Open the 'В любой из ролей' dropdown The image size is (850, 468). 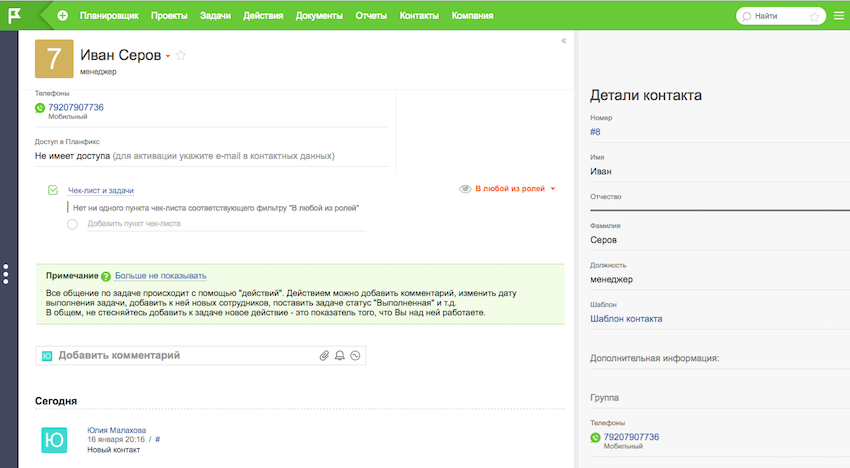[x=514, y=188]
